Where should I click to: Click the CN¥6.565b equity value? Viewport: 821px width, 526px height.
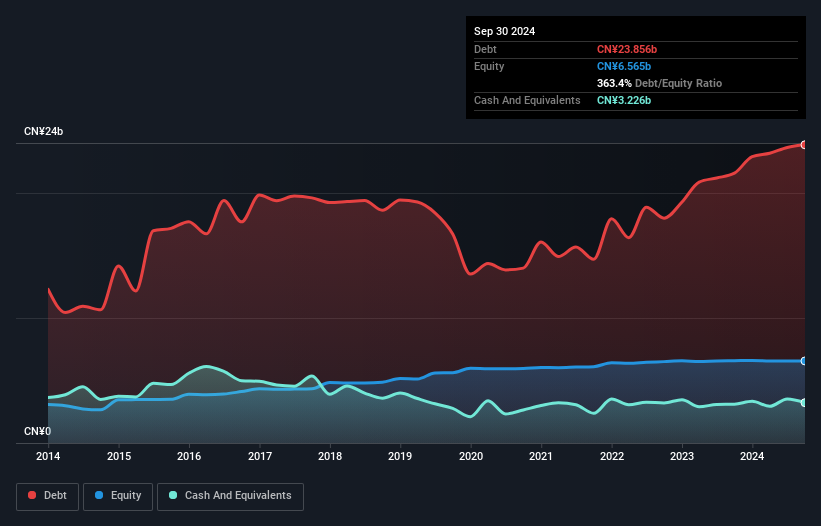(624, 66)
